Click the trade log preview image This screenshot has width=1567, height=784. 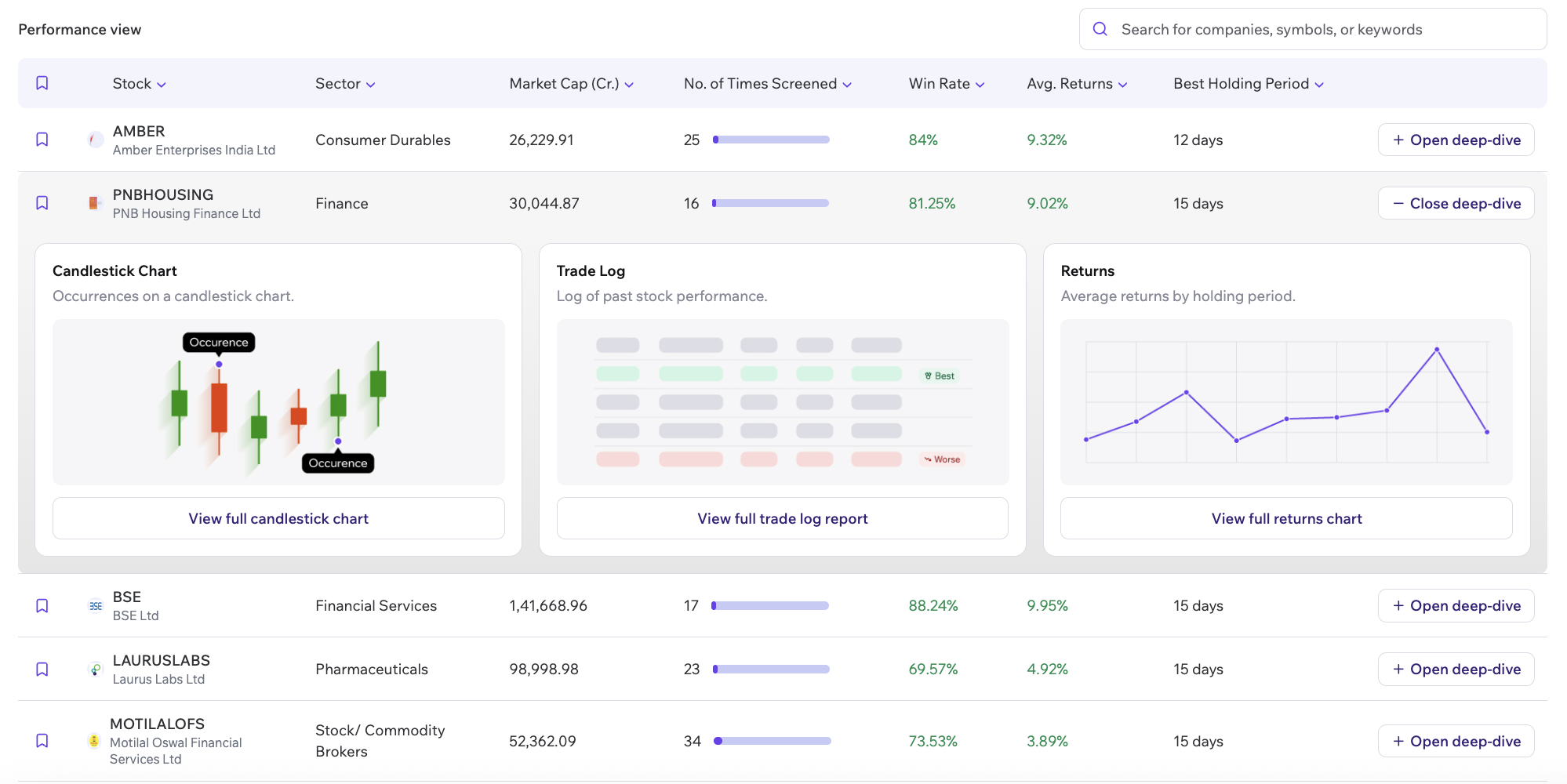782,401
